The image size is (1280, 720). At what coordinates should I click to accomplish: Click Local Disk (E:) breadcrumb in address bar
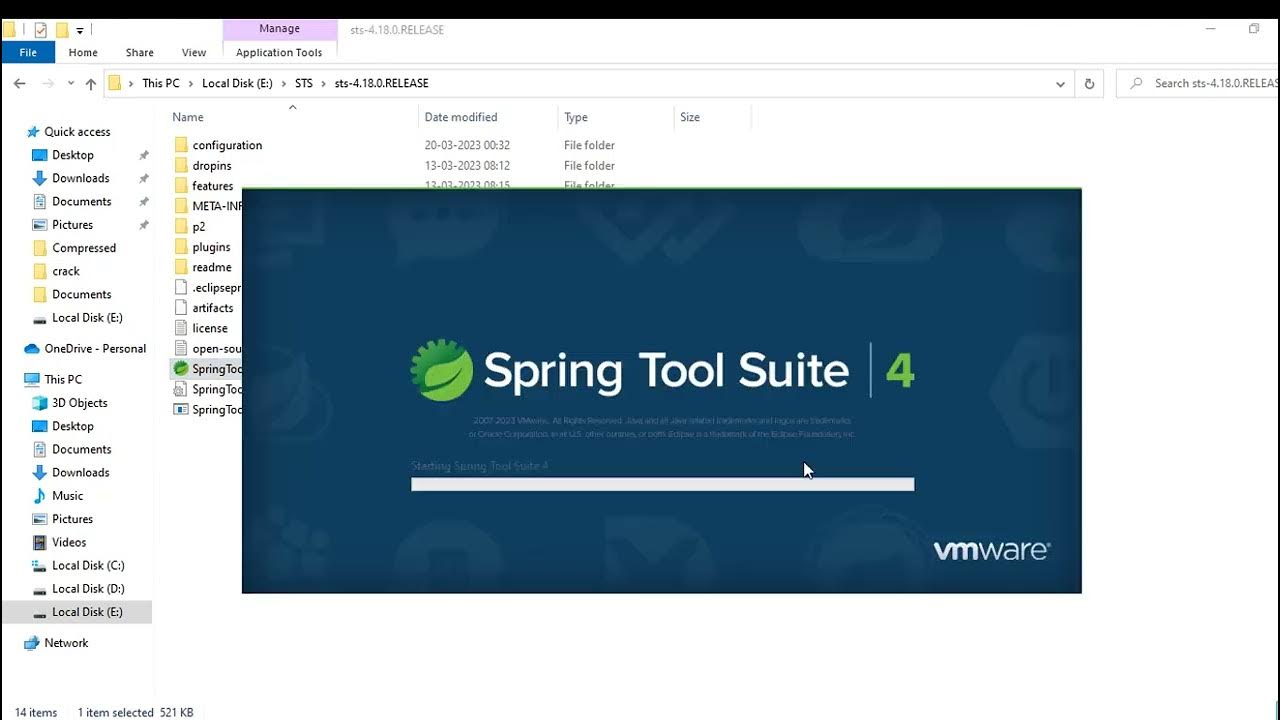[x=237, y=83]
